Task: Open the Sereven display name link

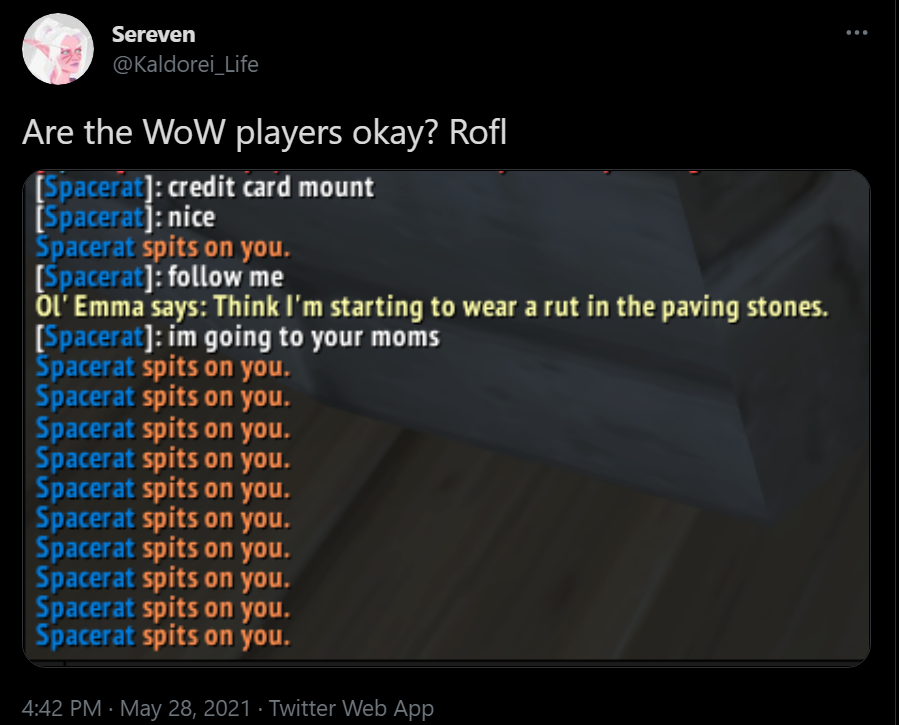Action: [154, 34]
